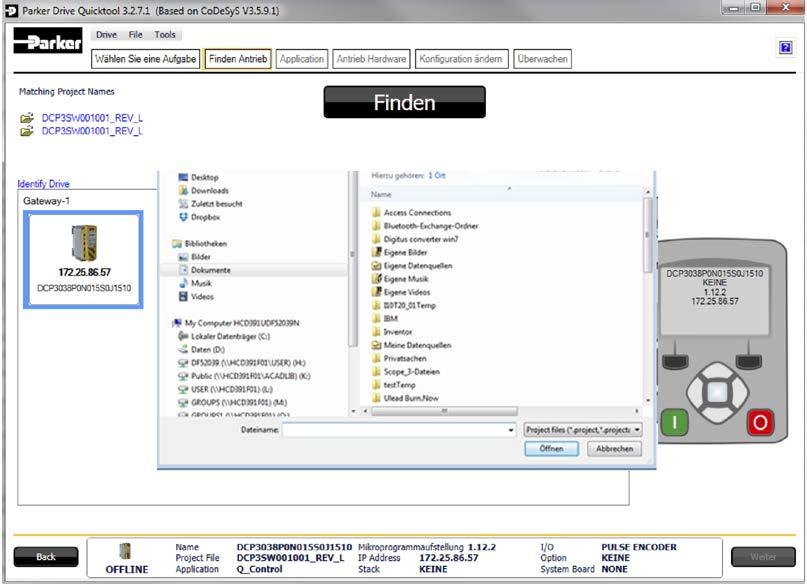Open Ulead Burn.Now folder
Viewport: 807px width, 584px height.
tap(405, 398)
